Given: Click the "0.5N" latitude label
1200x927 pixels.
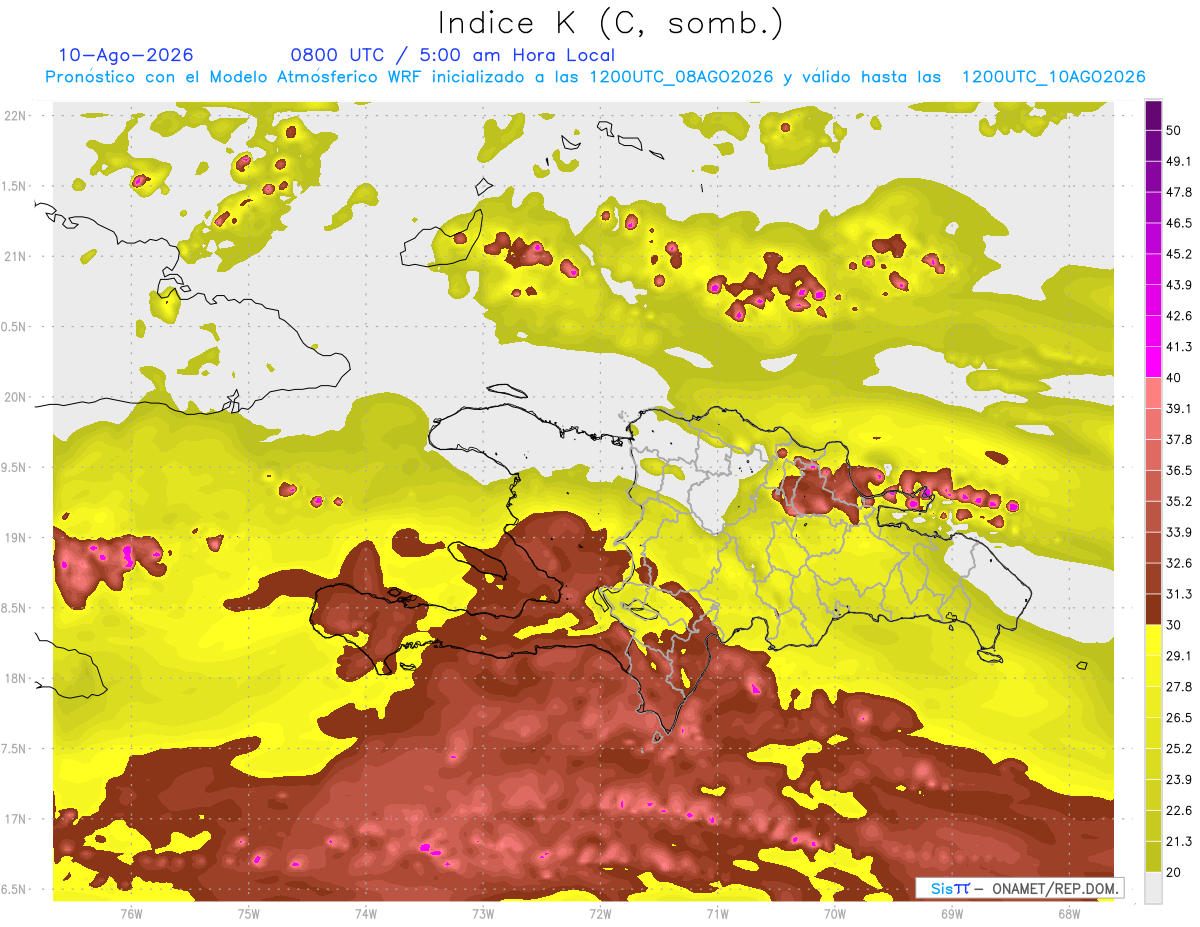Looking at the screenshot, I should [15, 327].
